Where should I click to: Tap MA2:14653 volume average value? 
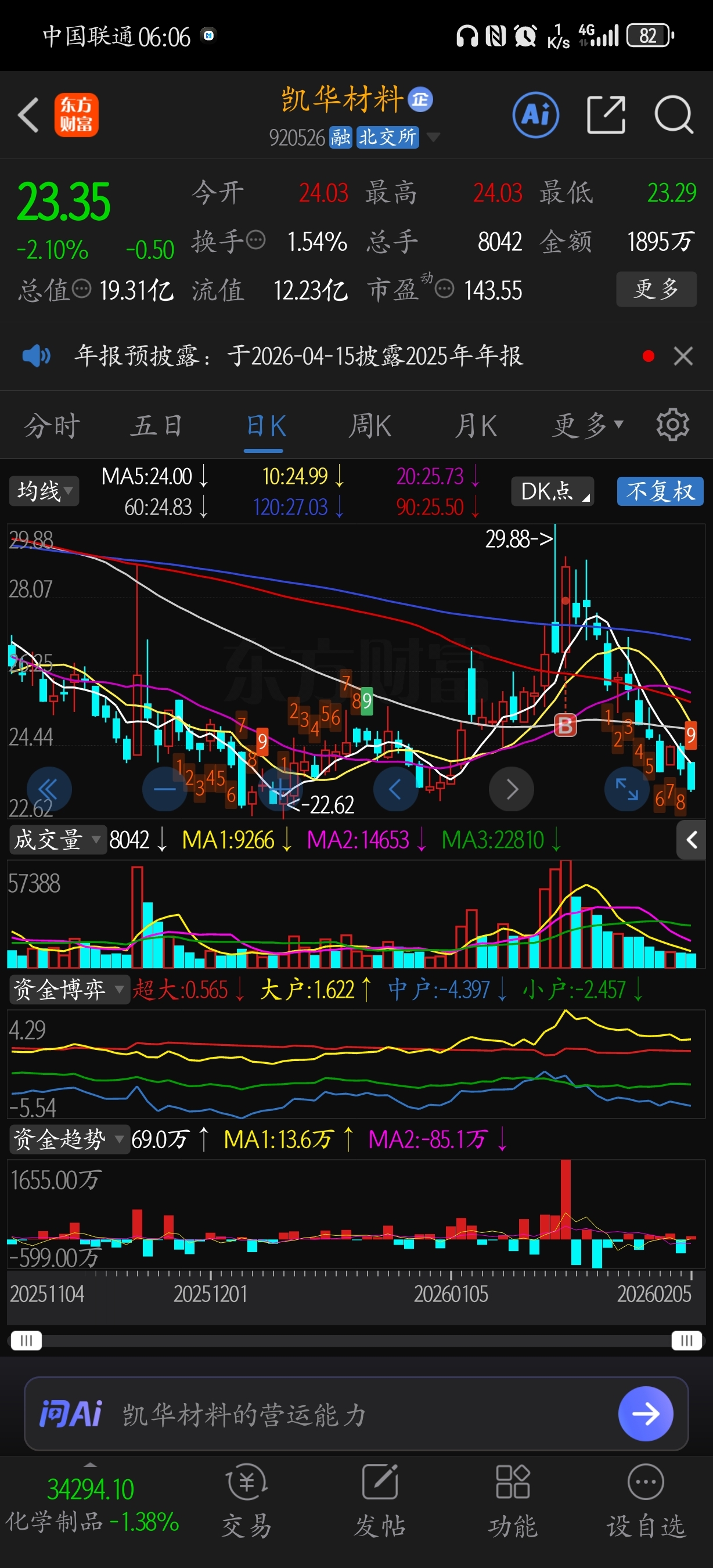[x=366, y=840]
